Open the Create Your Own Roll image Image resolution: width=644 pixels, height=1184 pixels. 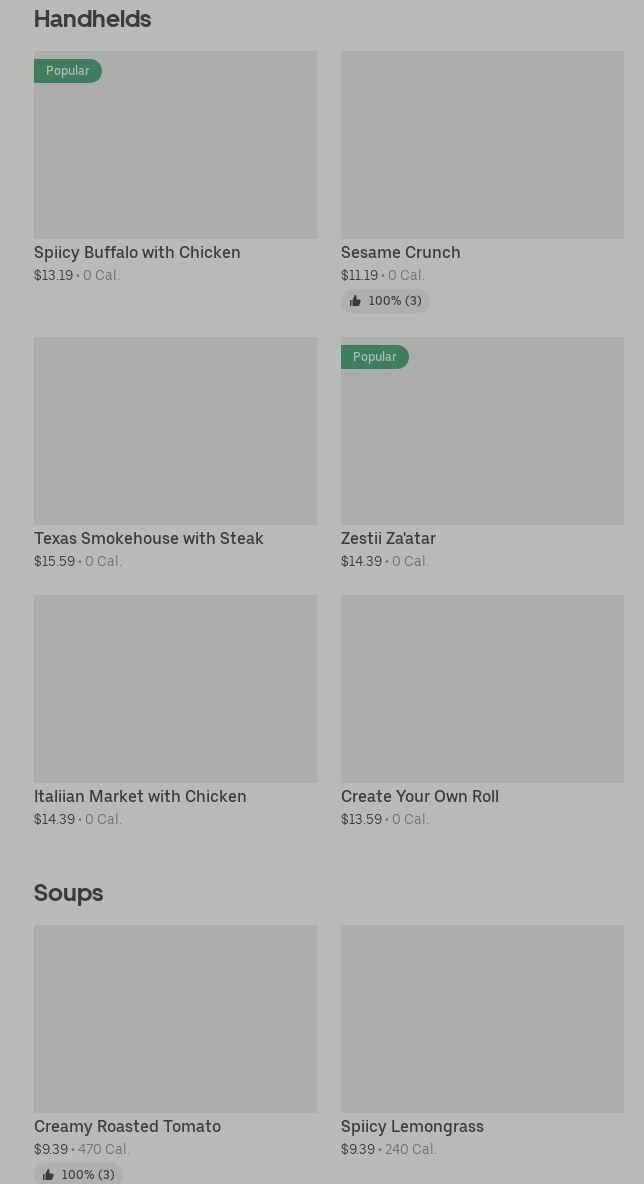[482, 689]
